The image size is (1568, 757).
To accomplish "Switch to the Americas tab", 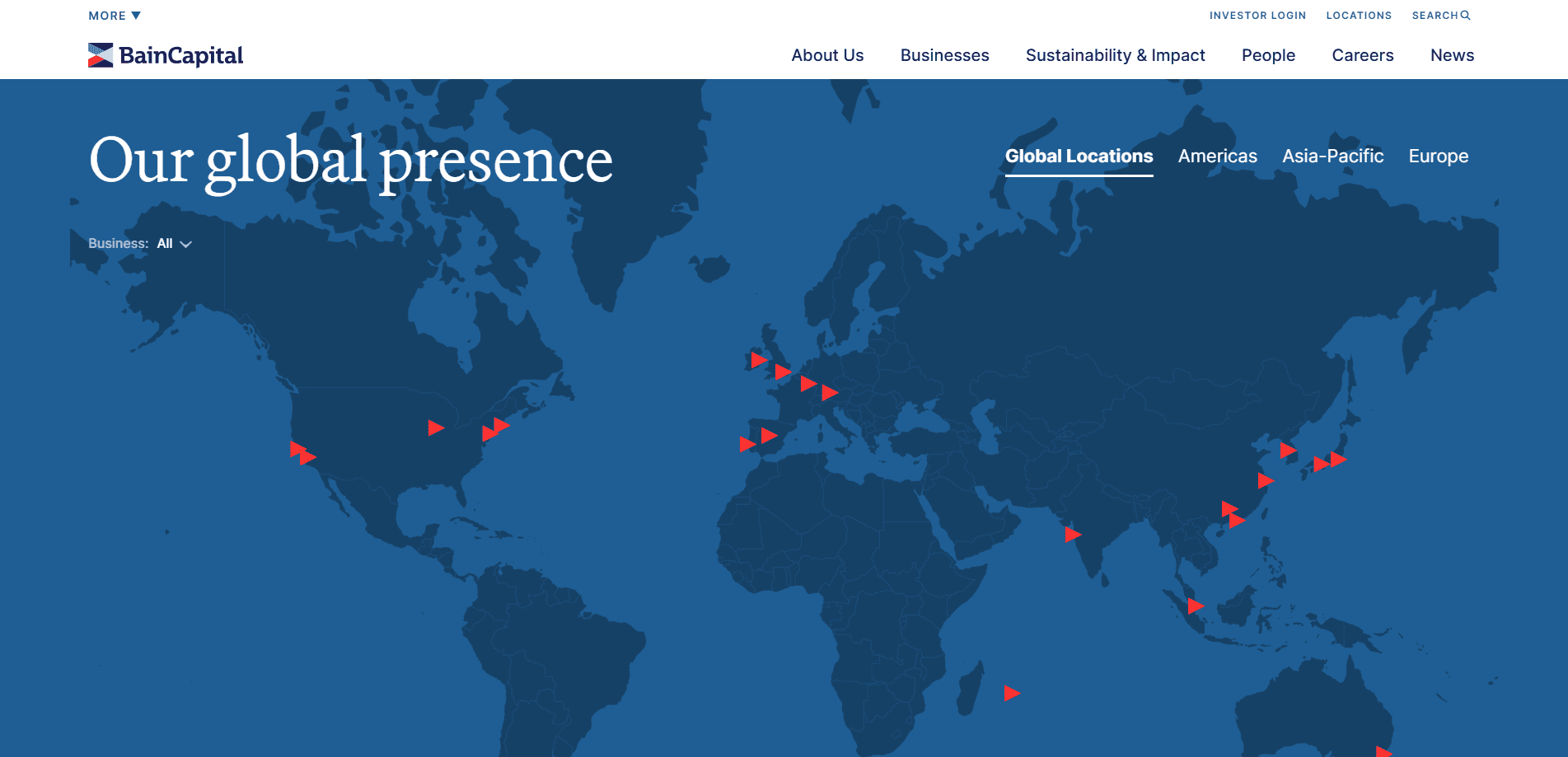I will (x=1217, y=156).
